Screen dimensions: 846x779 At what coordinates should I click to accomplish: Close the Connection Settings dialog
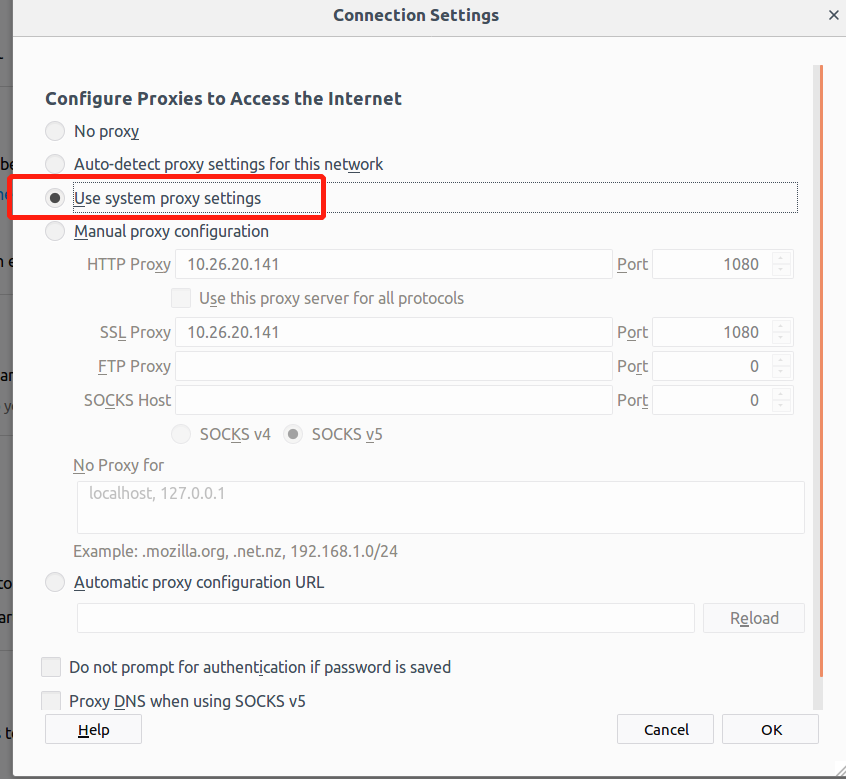[833, 15]
